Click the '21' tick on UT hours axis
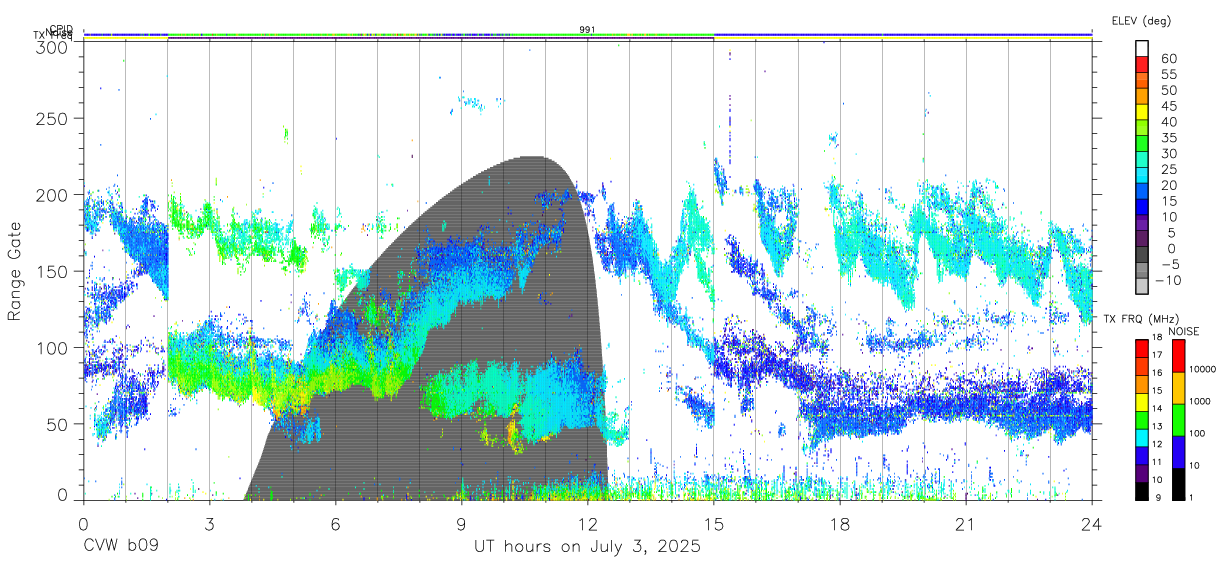The width and height of the screenshot is (1228, 567). [x=966, y=524]
